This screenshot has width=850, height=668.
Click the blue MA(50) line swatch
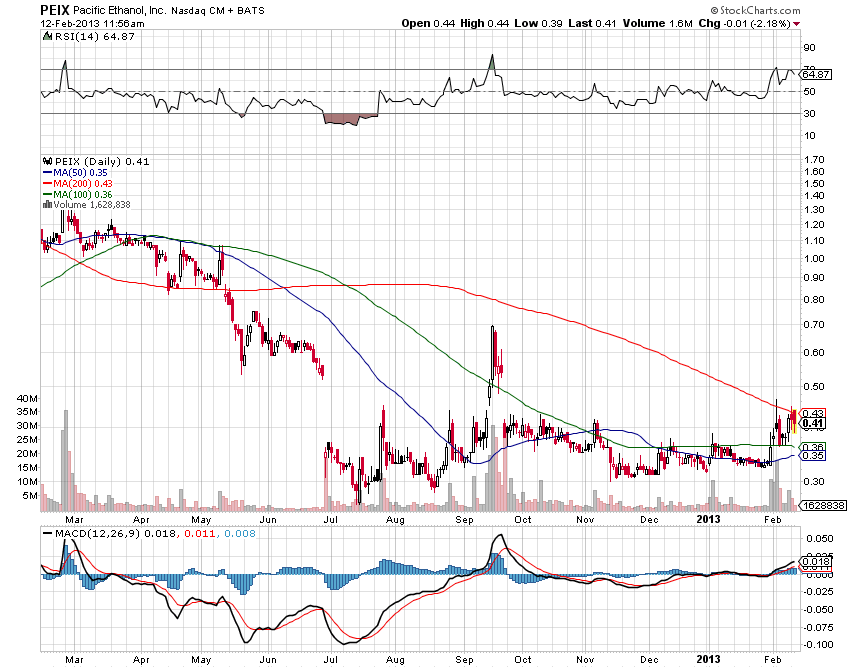coord(45,172)
